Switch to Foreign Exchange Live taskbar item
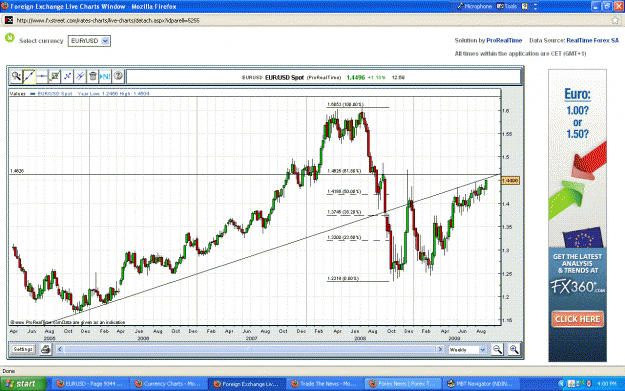625x391 pixels. pyautogui.click(x=247, y=384)
